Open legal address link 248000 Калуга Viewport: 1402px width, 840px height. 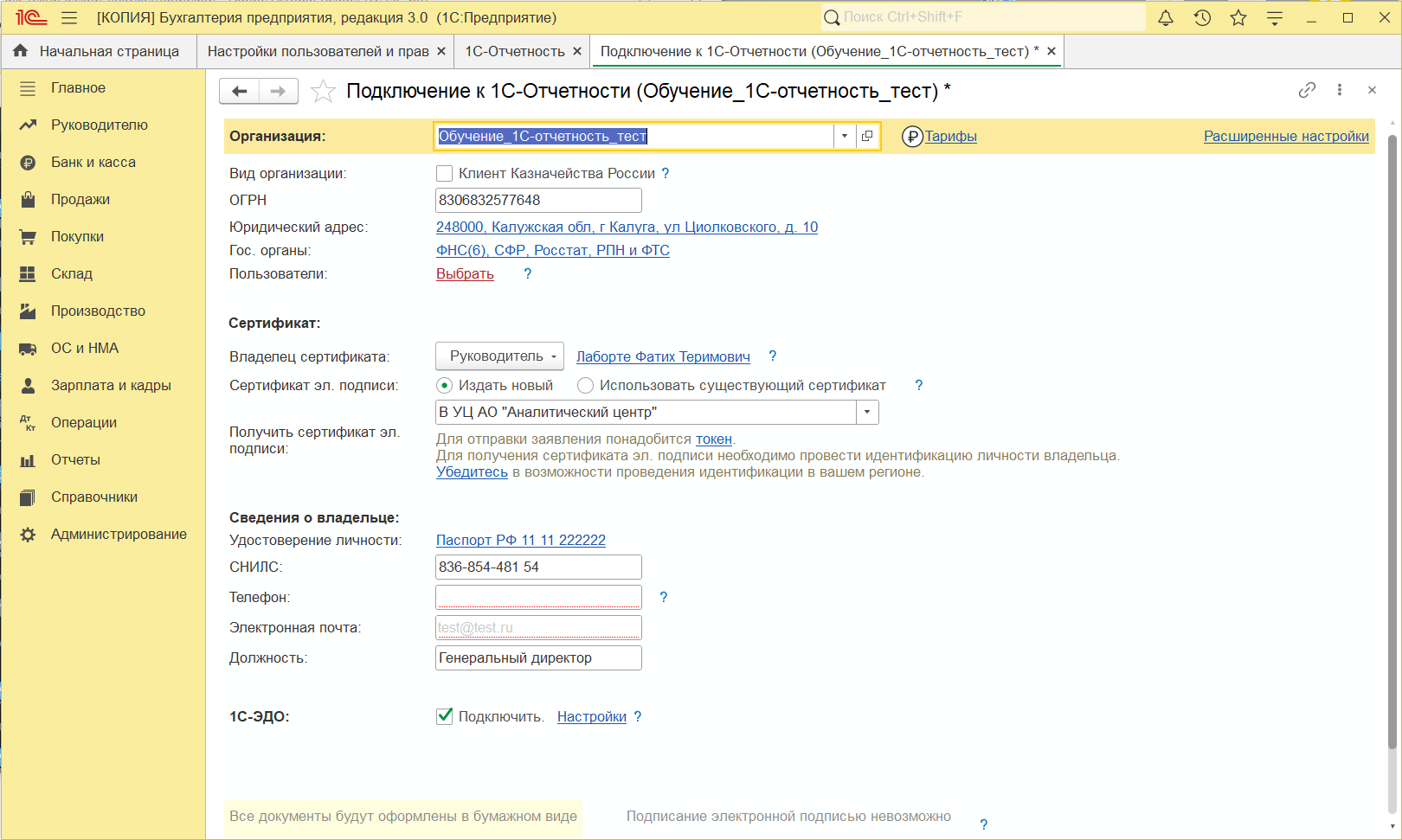click(x=627, y=227)
